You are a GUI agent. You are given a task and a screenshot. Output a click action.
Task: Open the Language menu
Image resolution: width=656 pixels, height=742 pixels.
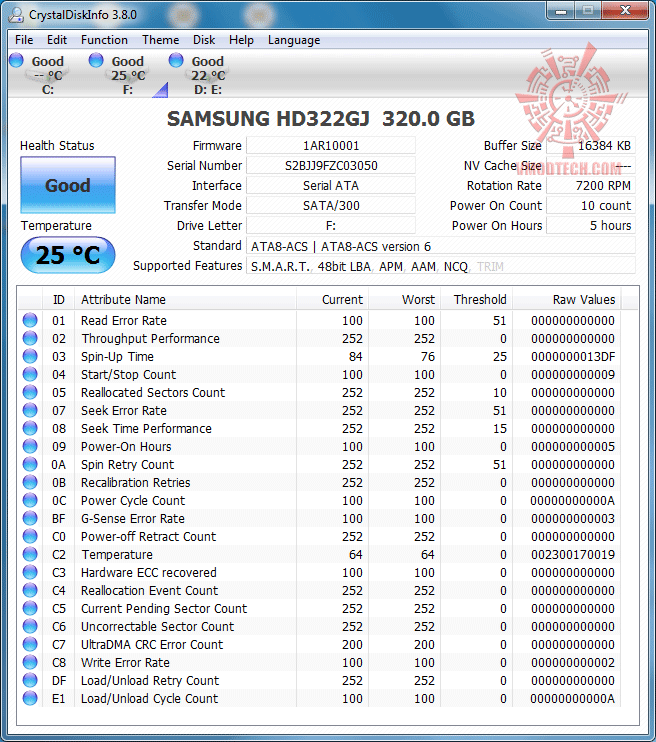pos(294,40)
